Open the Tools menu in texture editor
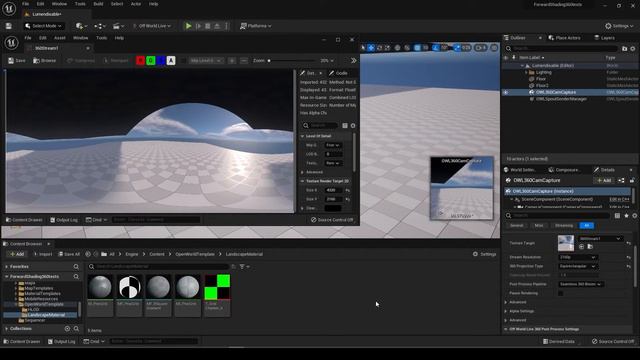Screen dimensions: 640x360 [x=101, y=38]
